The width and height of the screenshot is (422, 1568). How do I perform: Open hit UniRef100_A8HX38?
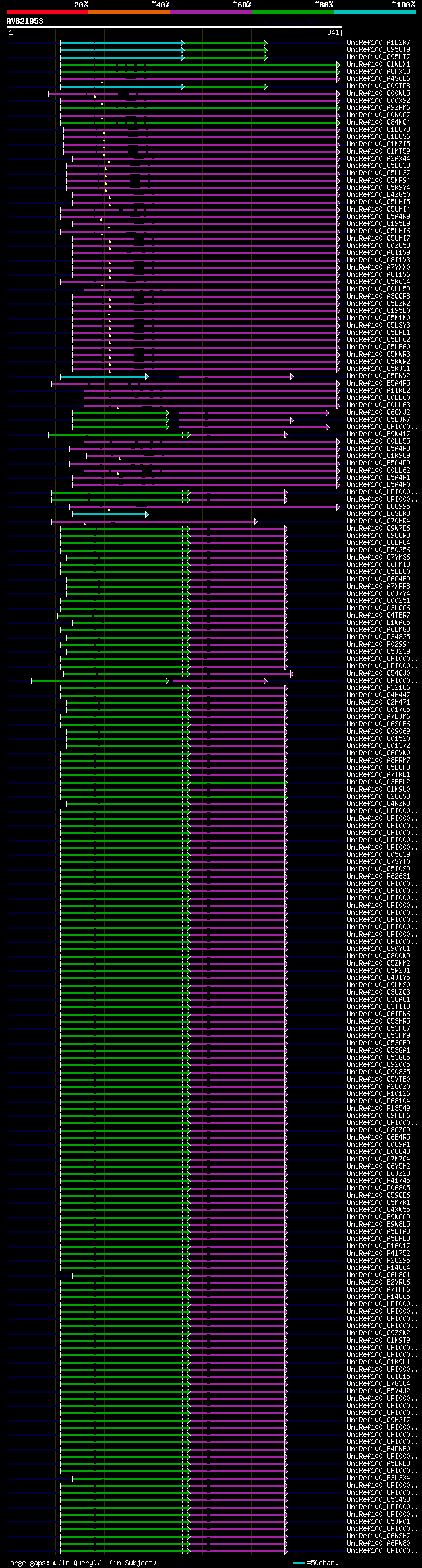[x=378, y=72]
